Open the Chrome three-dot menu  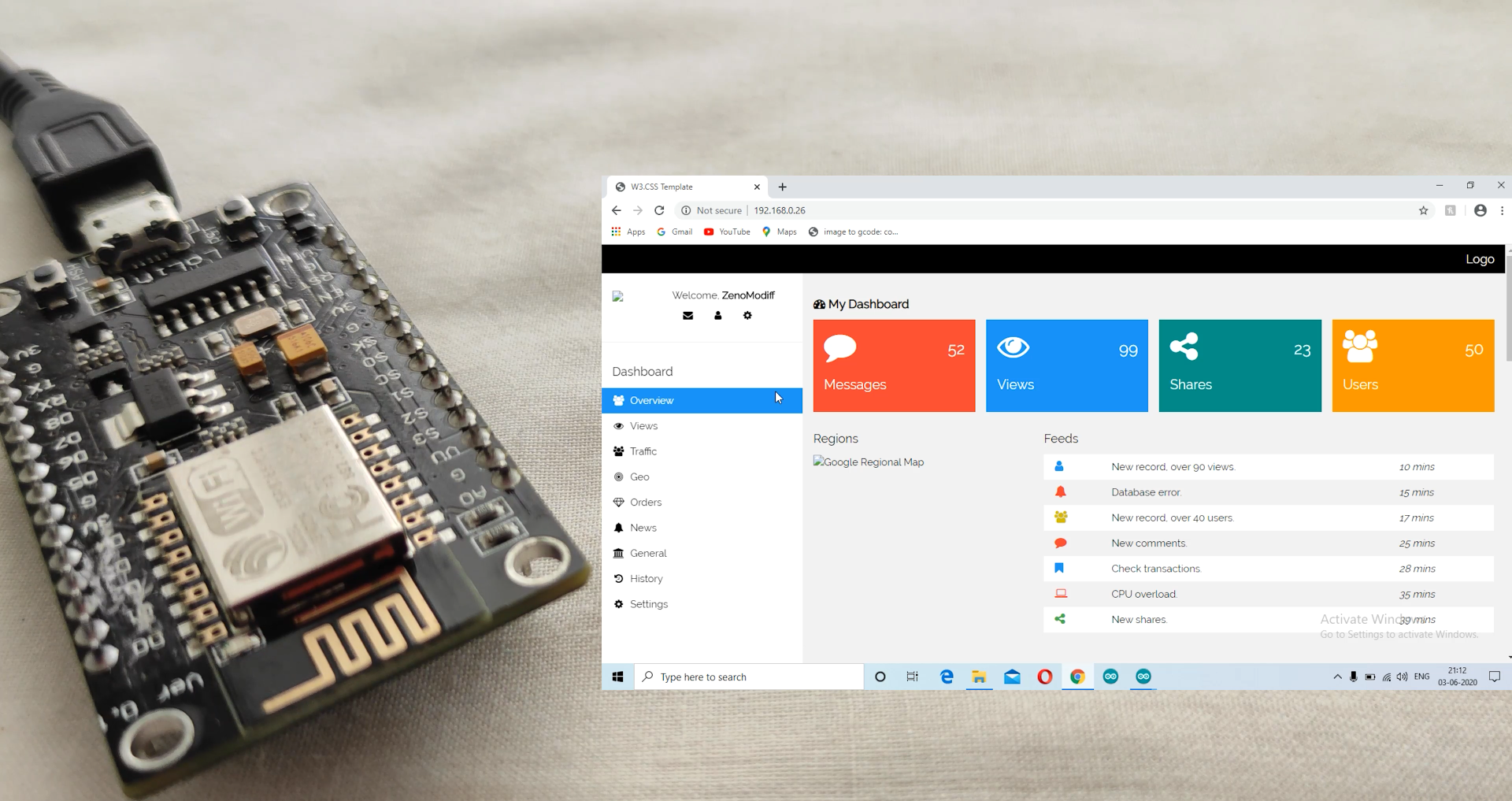click(x=1502, y=210)
